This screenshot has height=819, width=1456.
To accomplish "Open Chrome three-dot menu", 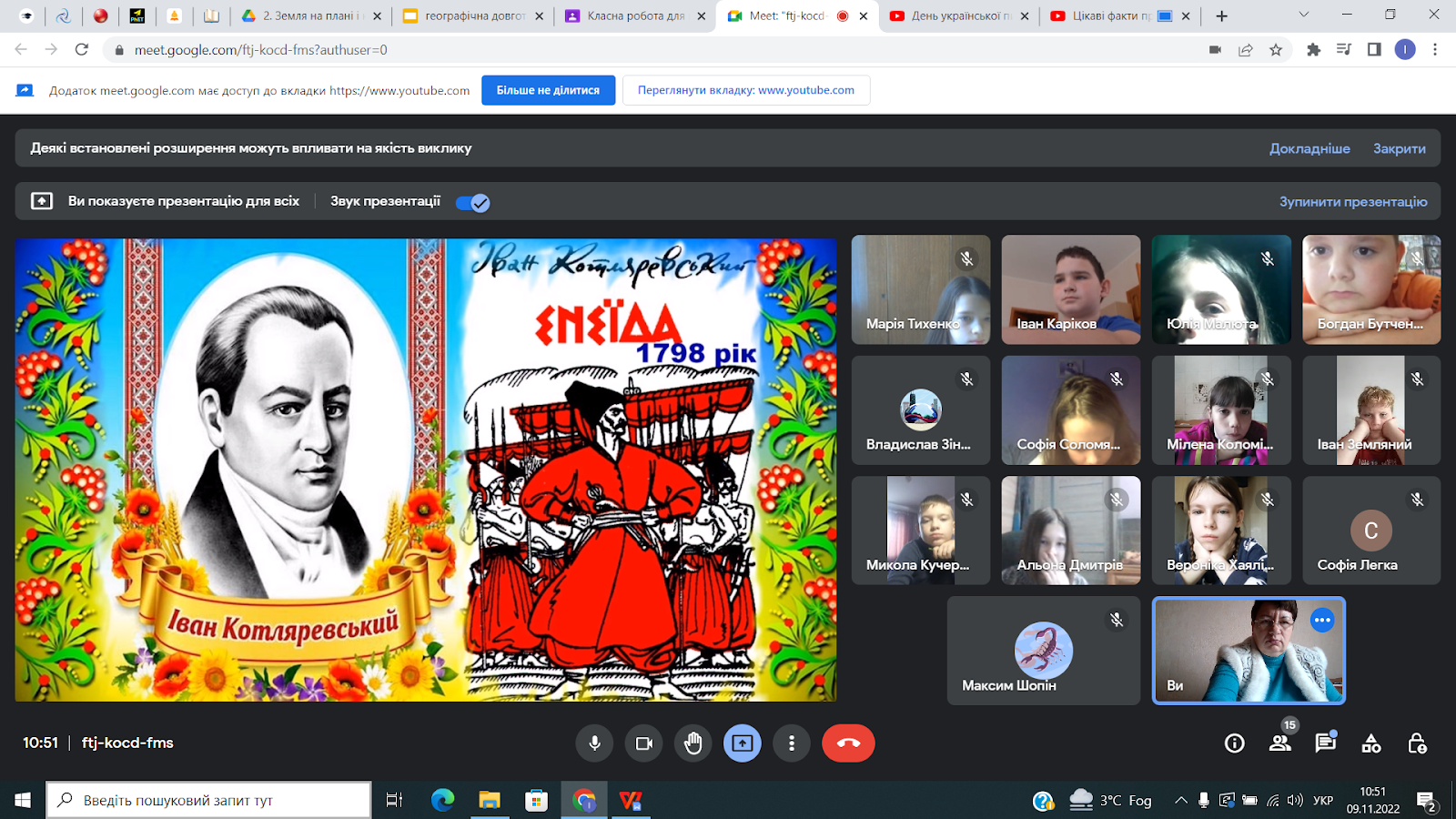I will (x=1435, y=50).
